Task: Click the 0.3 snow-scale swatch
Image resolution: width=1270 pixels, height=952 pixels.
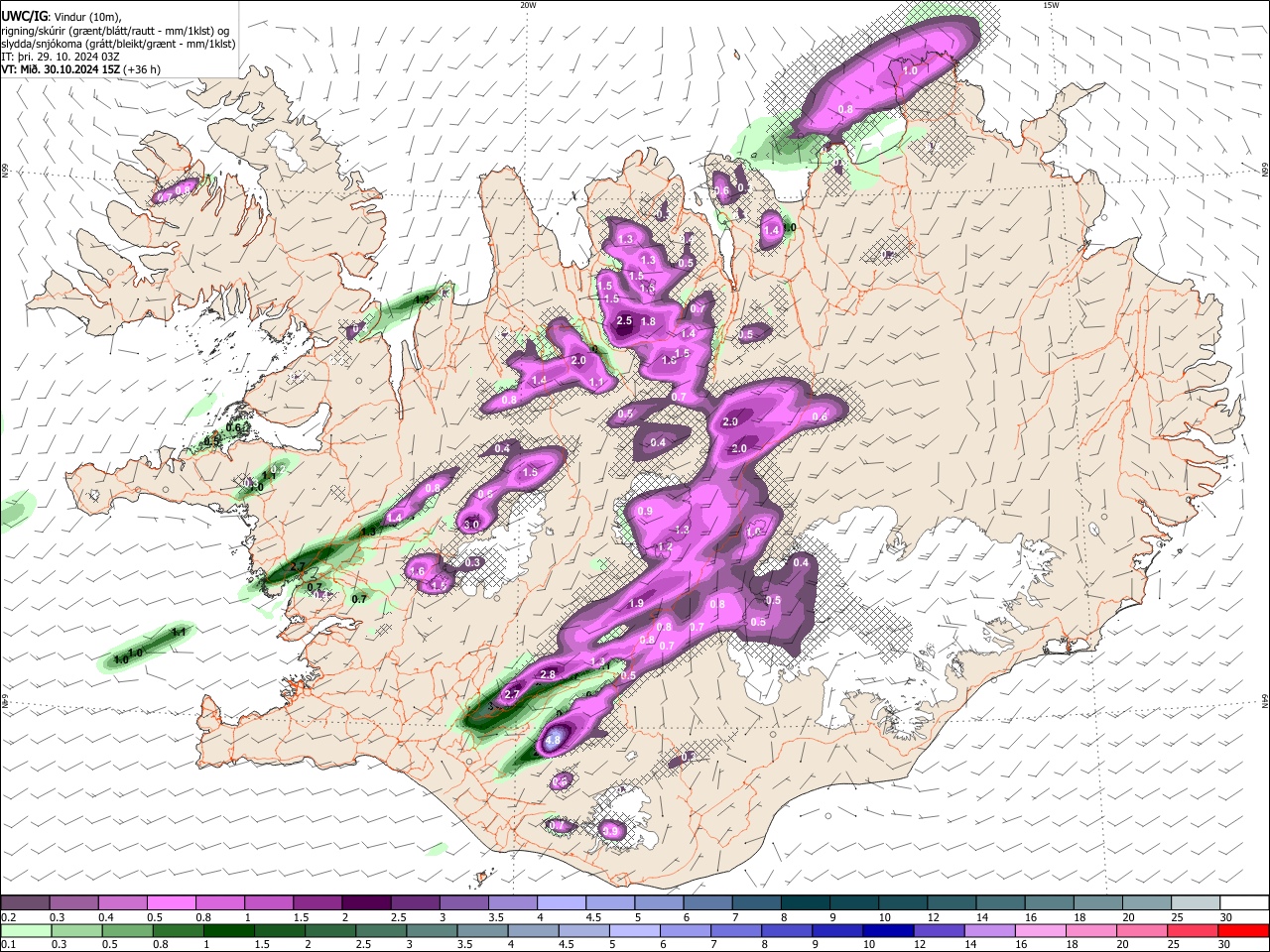Action: pyautogui.click(x=73, y=903)
